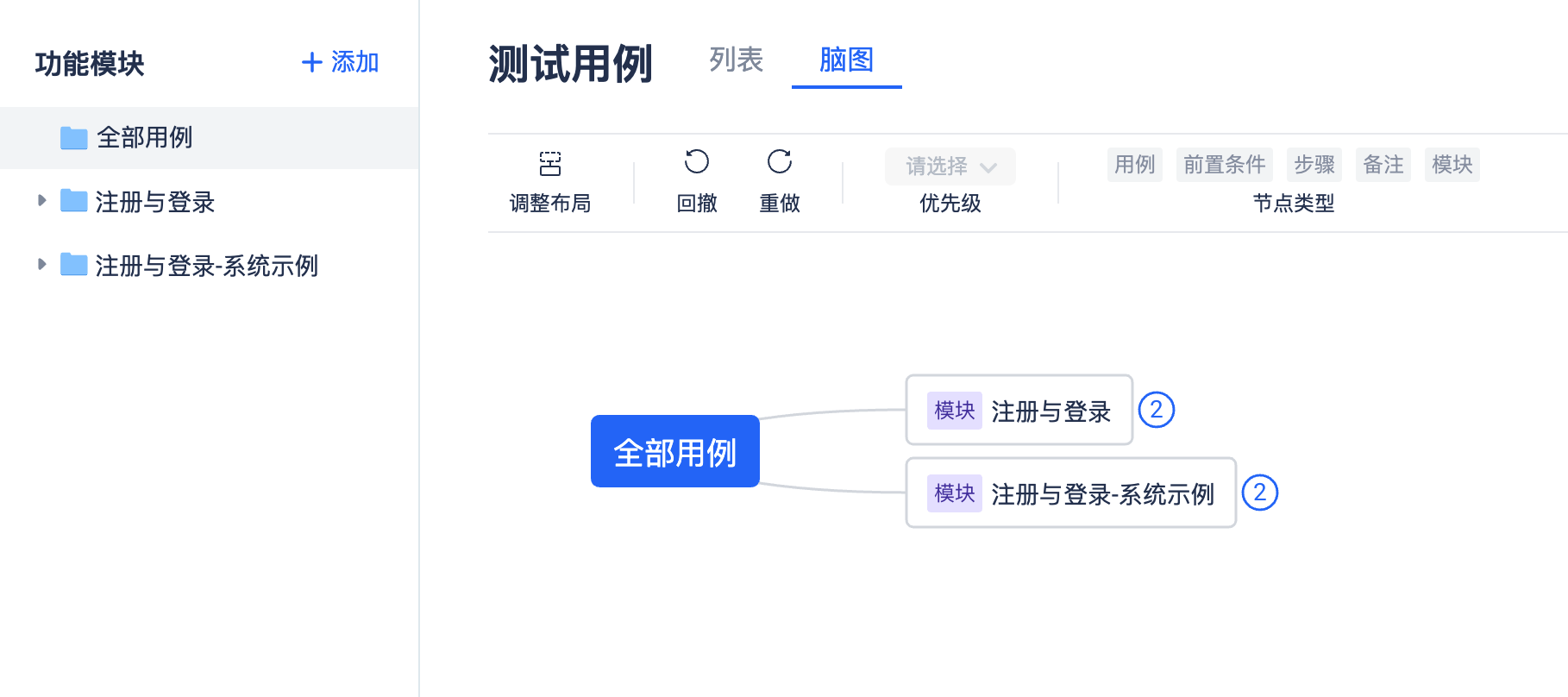Click the adjust layout (调整布局) icon
The height and width of the screenshot is (697, 1568).
(x=549, y=163)
